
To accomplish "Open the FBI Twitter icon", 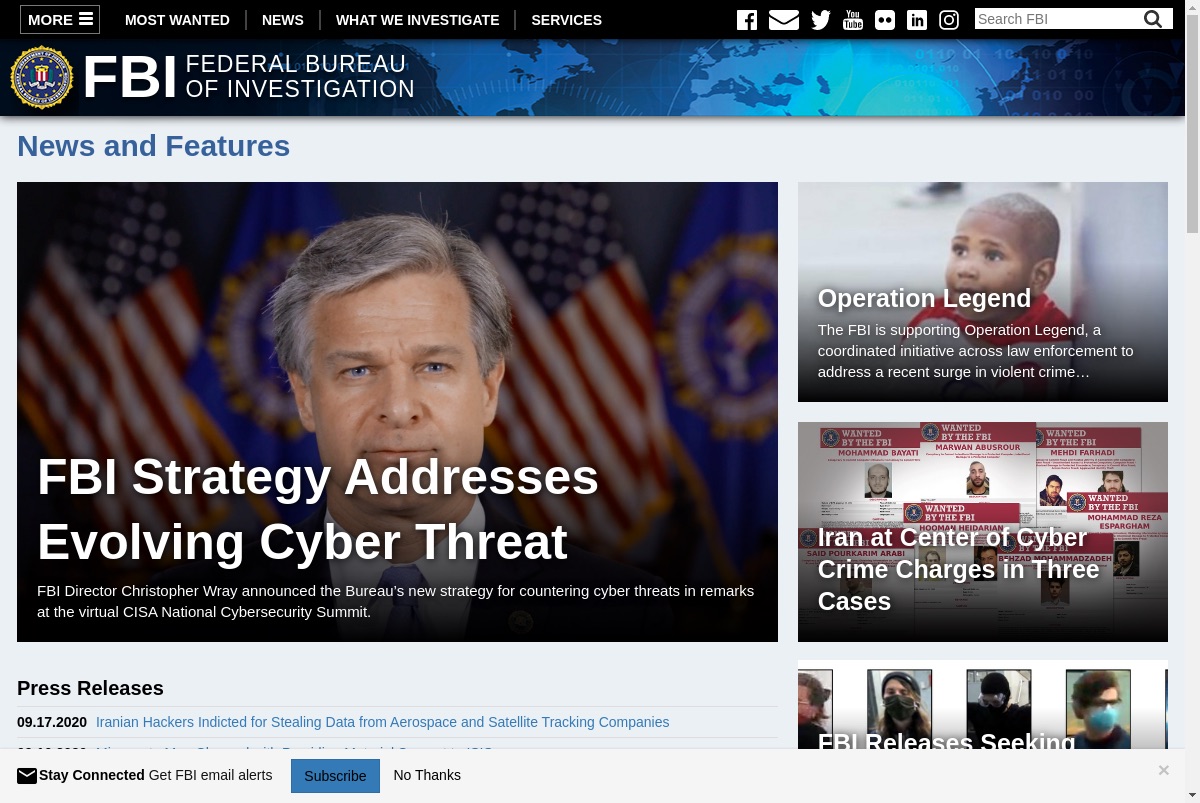I will pos(821,20).
